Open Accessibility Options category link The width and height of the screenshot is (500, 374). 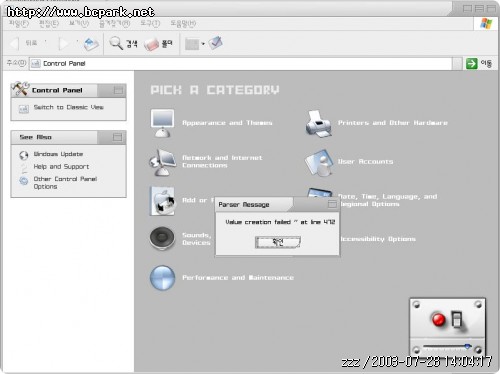[378, 239]
